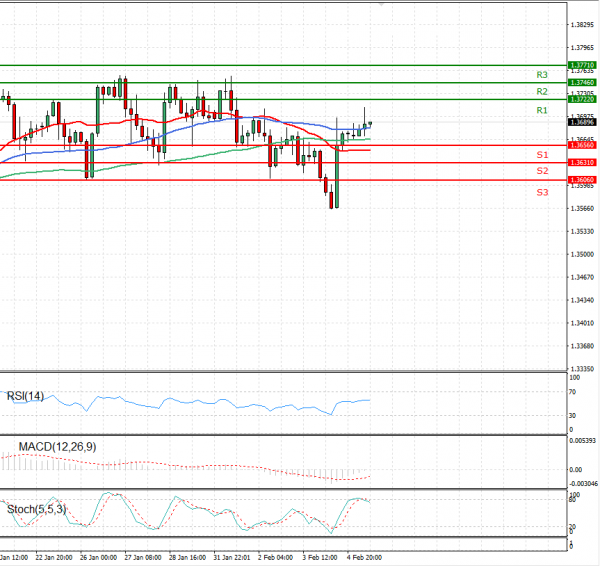The image size is (600, 566).
Task: Click the R3 resistance label
Action: pyautogui.click(x=542, y=75)
